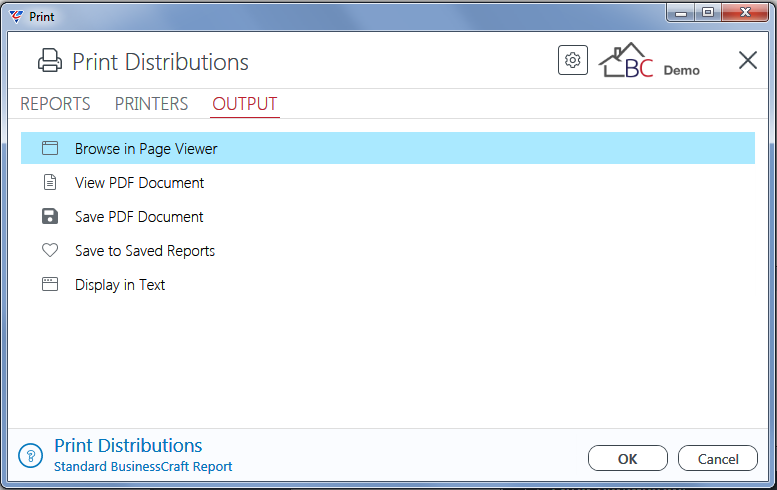Image resolution: width=777 pixels, height=490 pixels.
Task: Click the floppy disk save icon
Action: 50,217
